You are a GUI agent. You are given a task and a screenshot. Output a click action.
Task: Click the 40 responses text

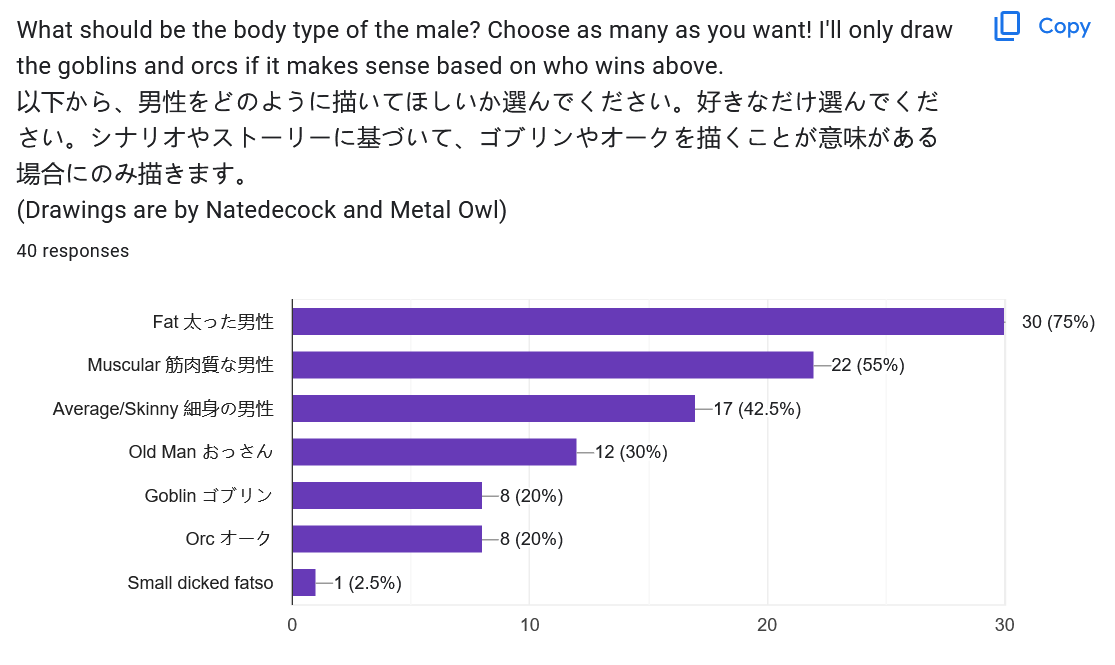[73, 251]
